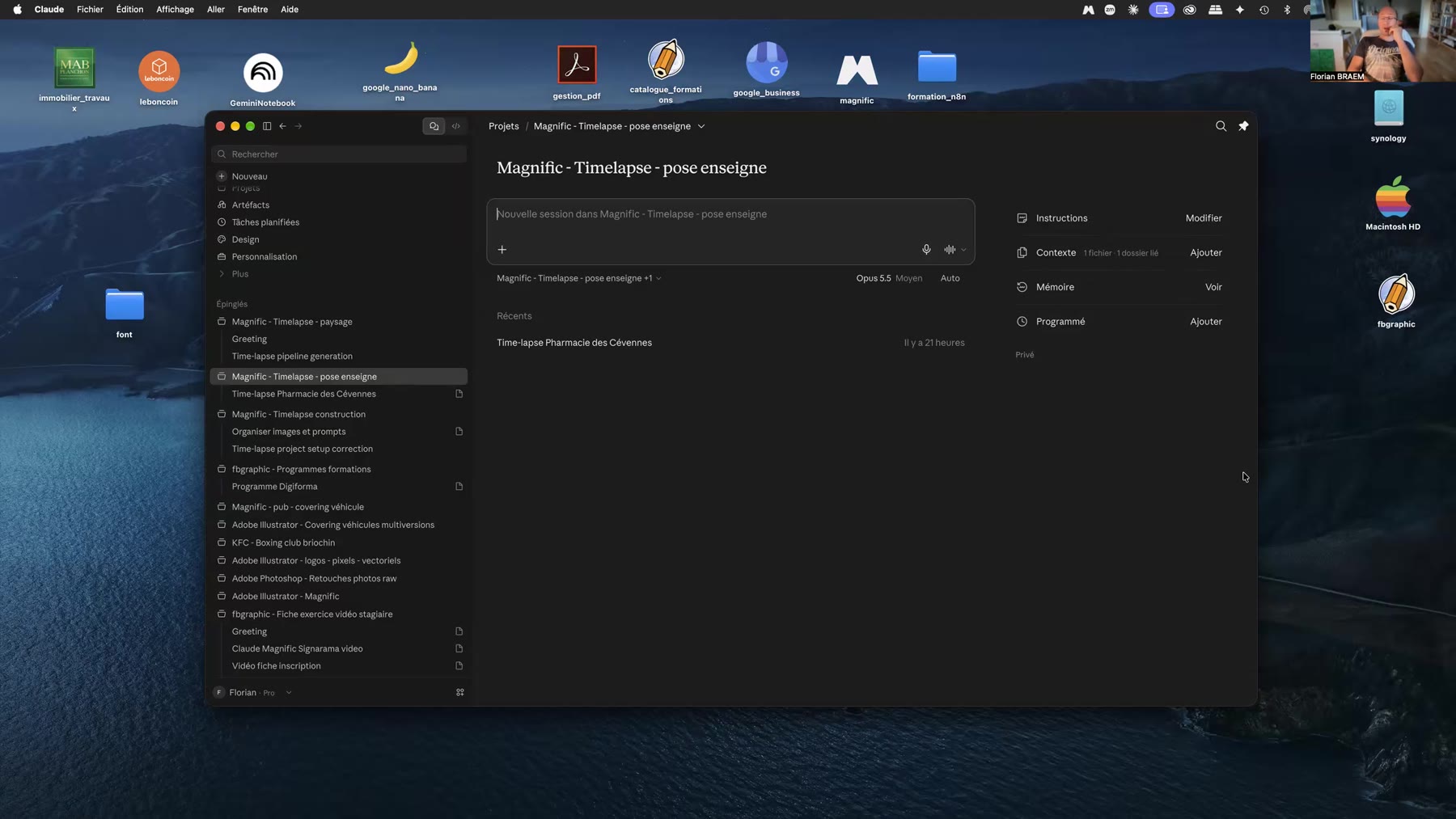Click the back navigation arrow
Screen dimensions: 1456x819
[282, 126]
